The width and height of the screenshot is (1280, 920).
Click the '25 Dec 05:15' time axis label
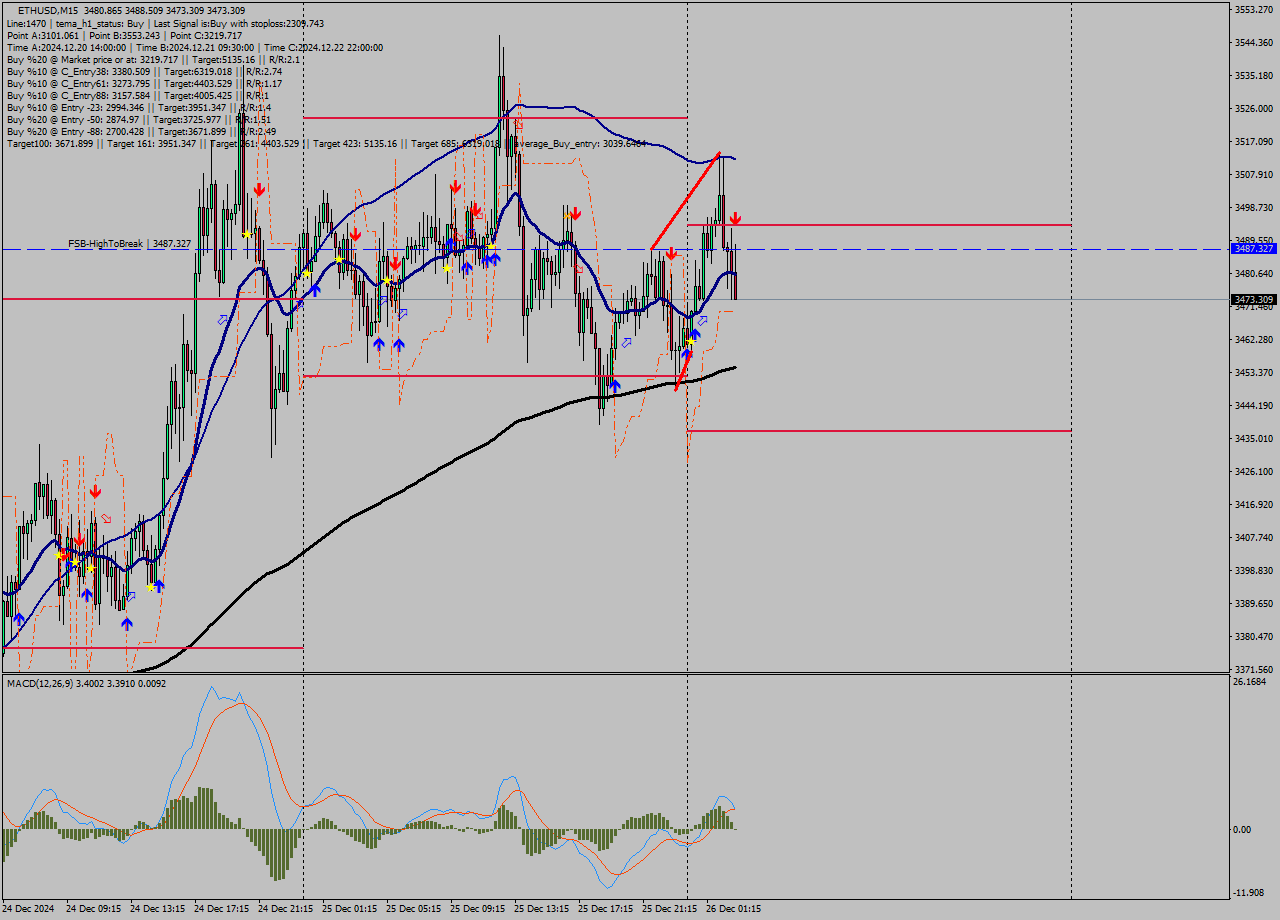pyautogui.click(x=413, y=909)
